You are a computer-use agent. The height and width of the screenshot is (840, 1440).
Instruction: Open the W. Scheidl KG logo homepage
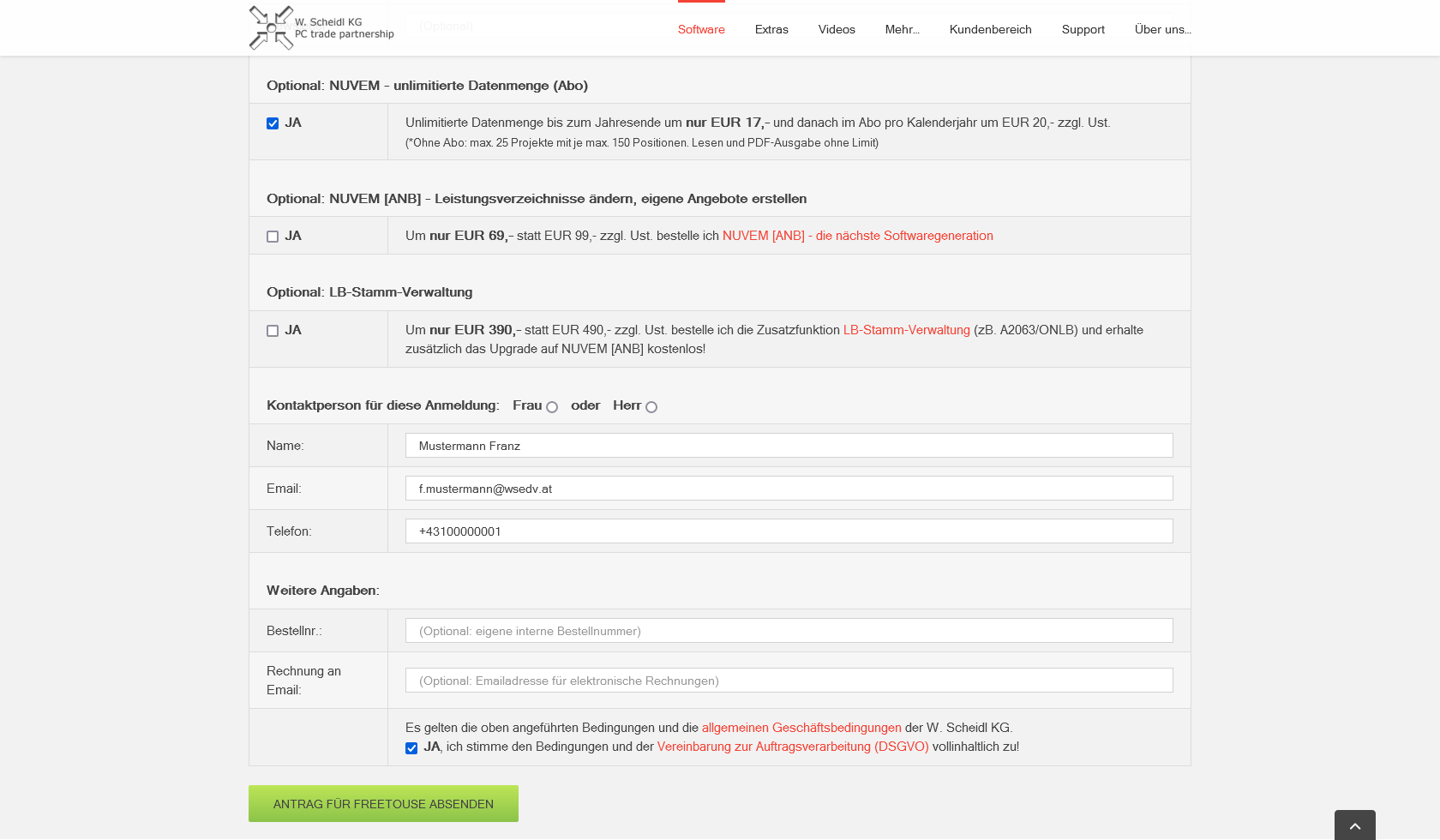[x=321, y=27]
